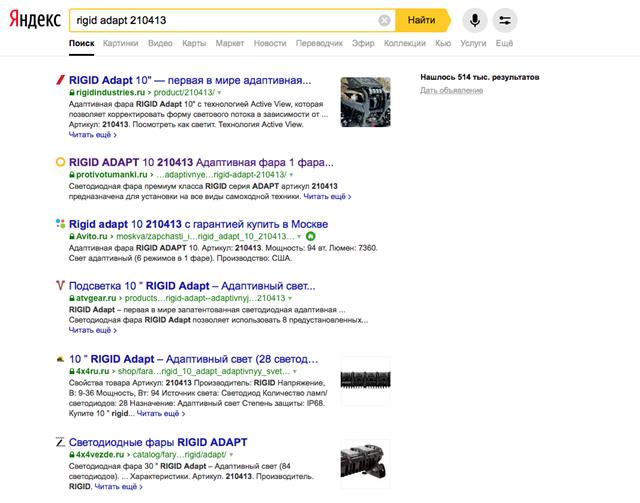
Task: Click the atvgear.ru favicon
Action: [60, 284]
